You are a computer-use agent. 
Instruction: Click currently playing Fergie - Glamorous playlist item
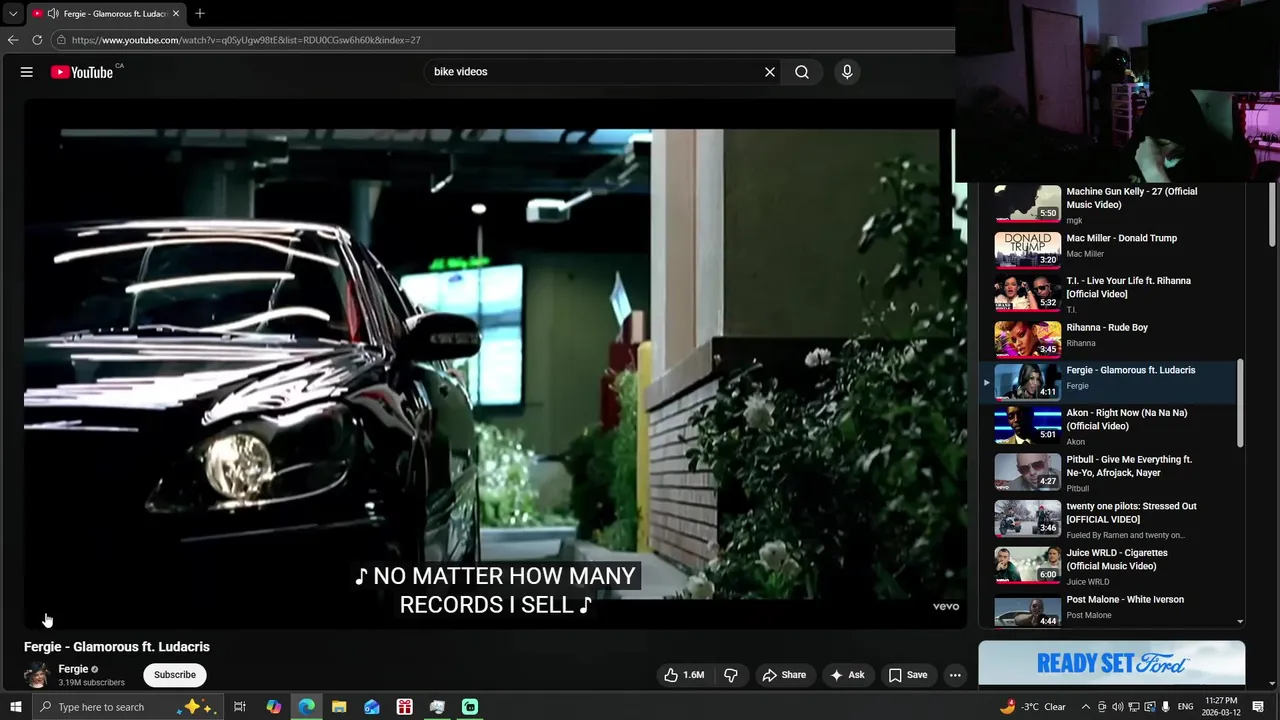1110,382
